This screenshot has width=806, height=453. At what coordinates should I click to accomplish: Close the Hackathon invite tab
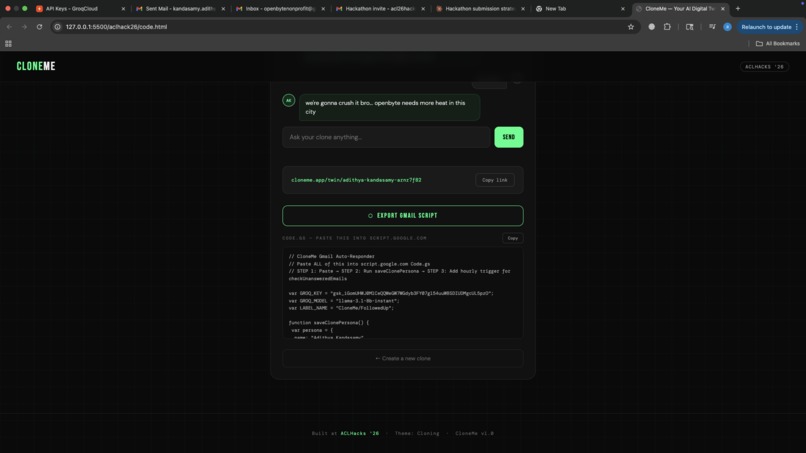423,9
